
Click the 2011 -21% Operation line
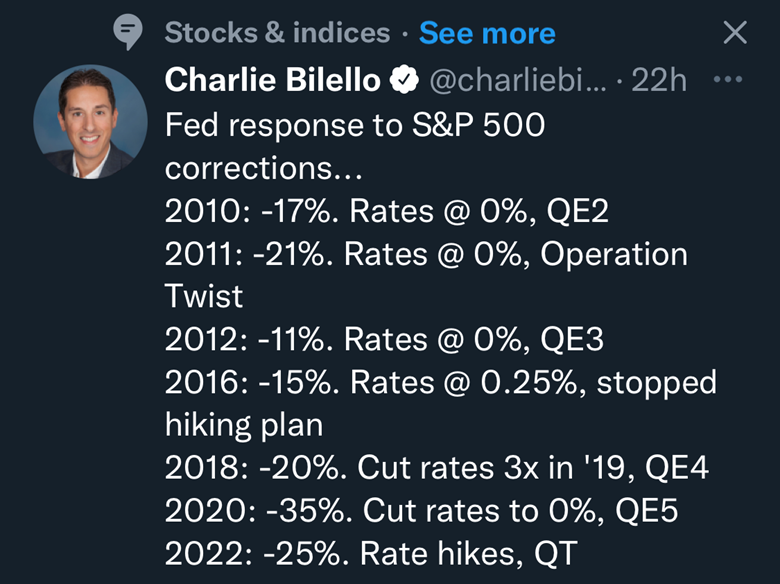coord(426,254)
